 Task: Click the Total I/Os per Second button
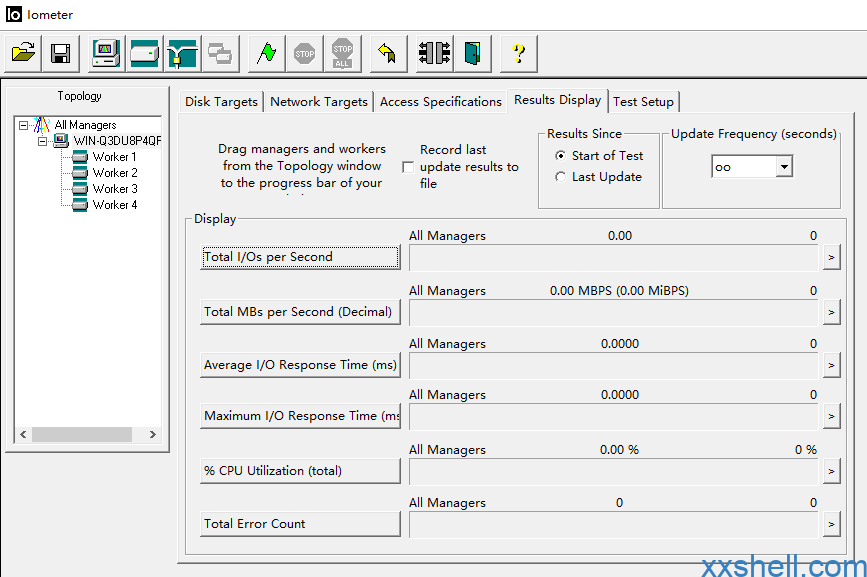click(x=300, y=257)
